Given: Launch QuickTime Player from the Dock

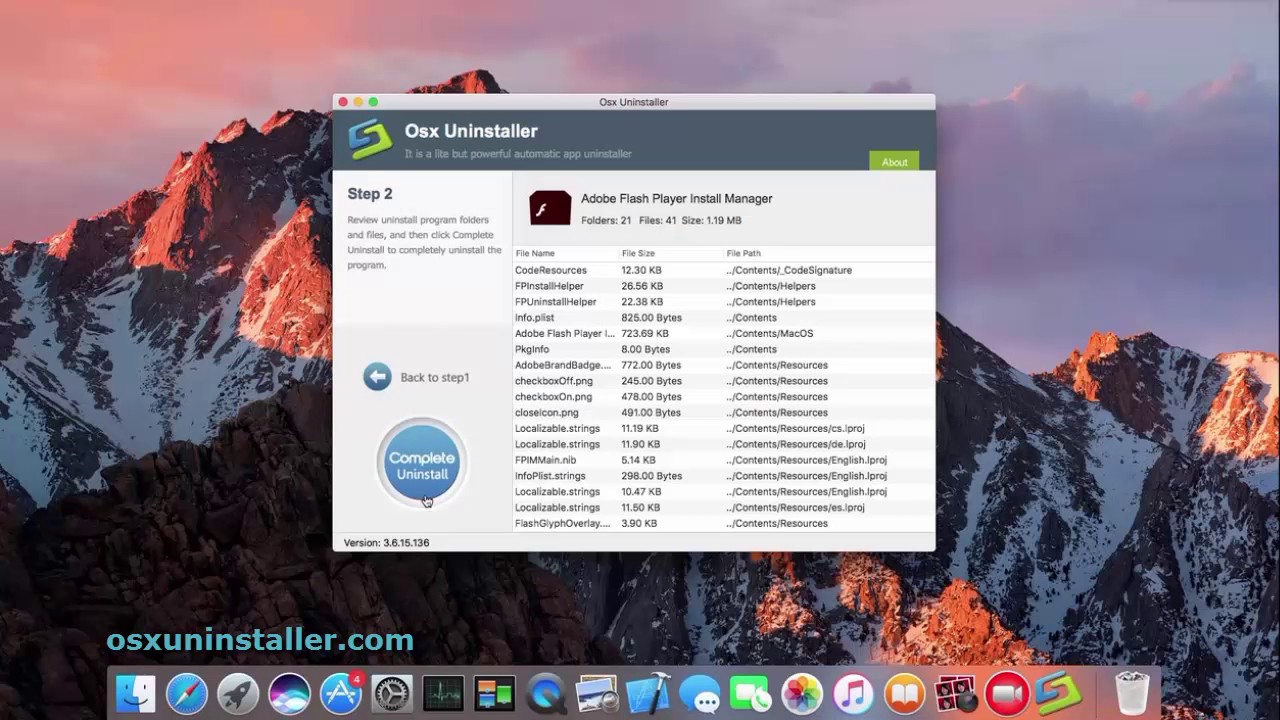Looking at the screenshot, I should tap(546, 694).
